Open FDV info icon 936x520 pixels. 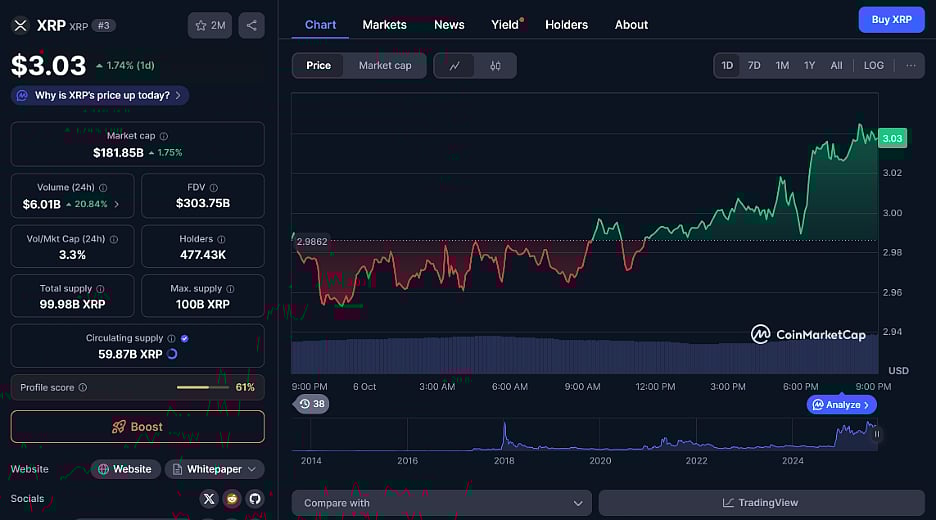214,187
